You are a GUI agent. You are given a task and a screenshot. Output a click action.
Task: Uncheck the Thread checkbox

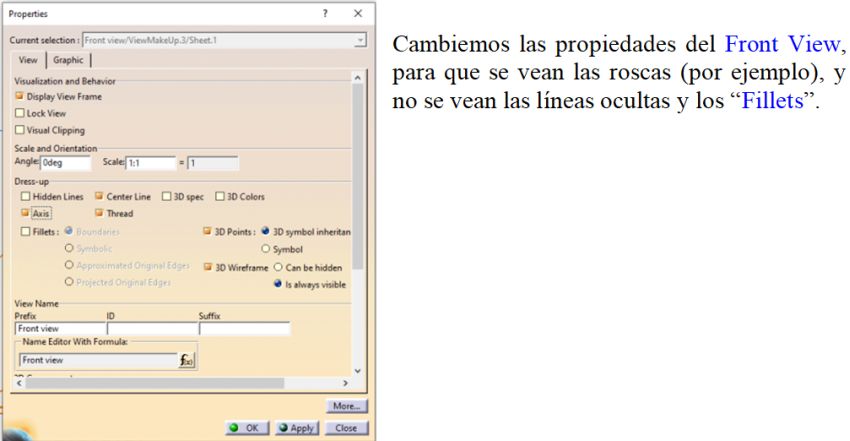tap(99, 213)
